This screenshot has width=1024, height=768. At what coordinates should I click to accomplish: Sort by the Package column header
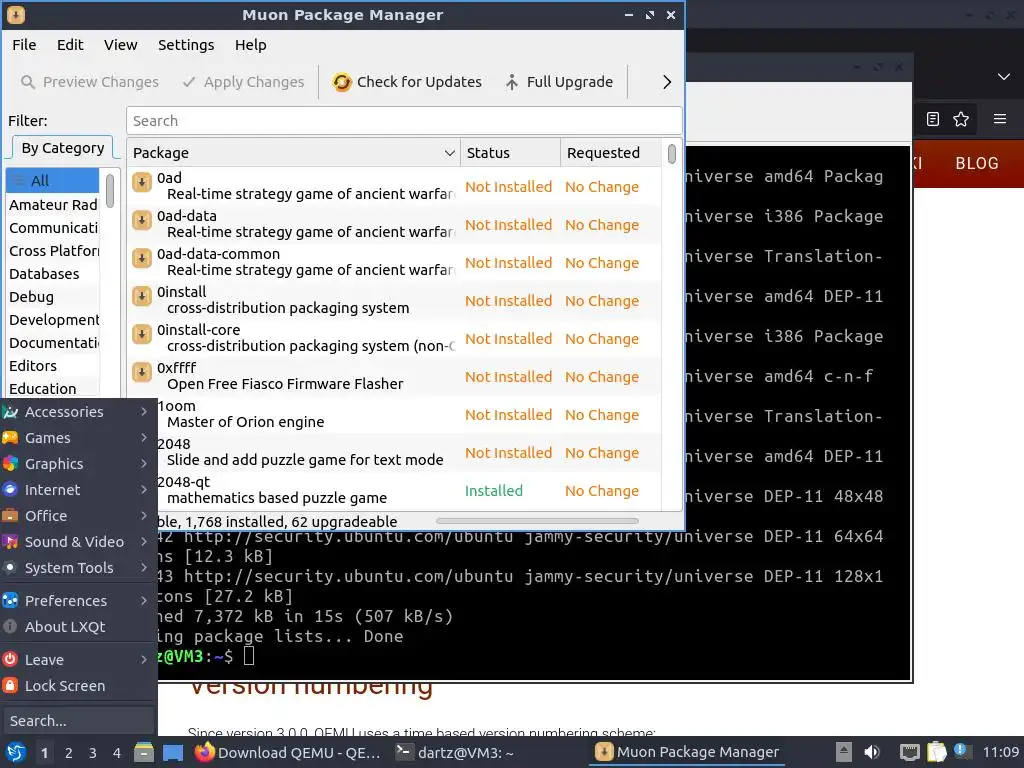click(x=293, y=153)
